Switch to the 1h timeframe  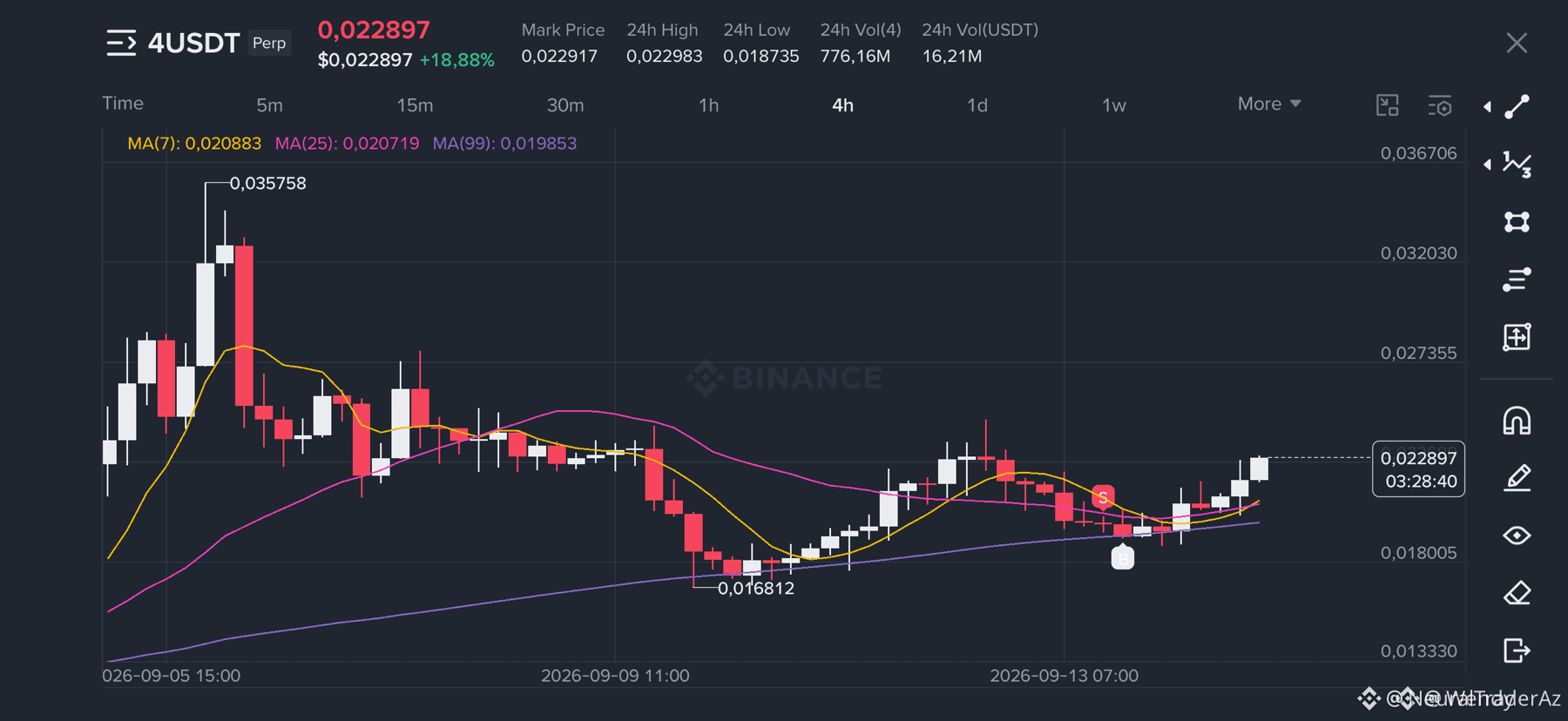pos(708,105)
